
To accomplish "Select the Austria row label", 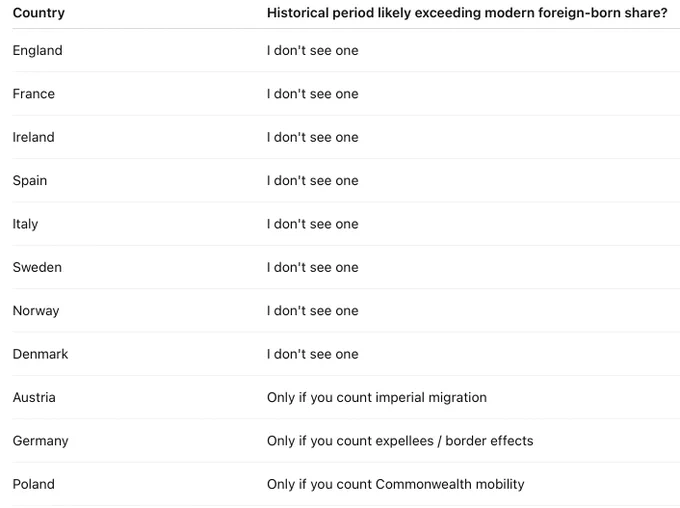I will click(x=34, y=397).
